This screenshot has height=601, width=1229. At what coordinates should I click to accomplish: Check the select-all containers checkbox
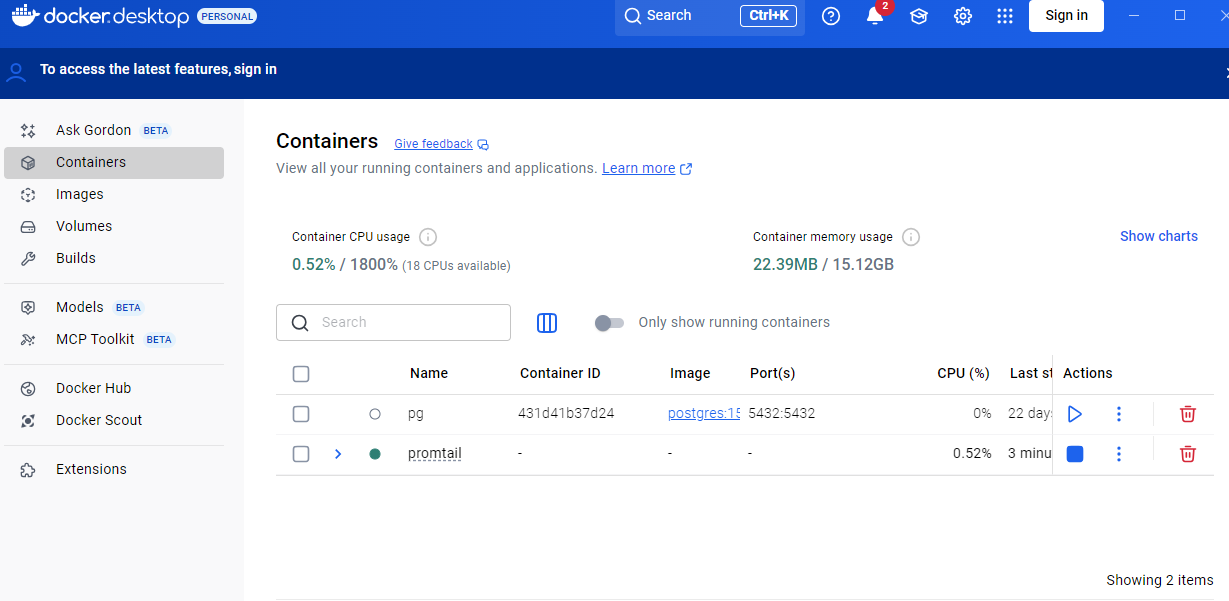pos(301,374)
